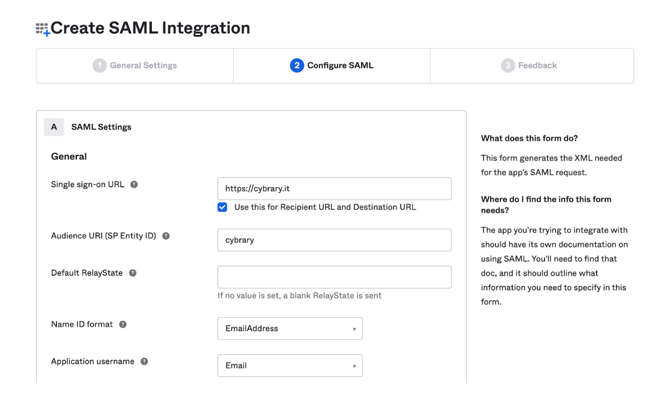
Task: Expand the Application username dropdown
Action: click(289, 366)
